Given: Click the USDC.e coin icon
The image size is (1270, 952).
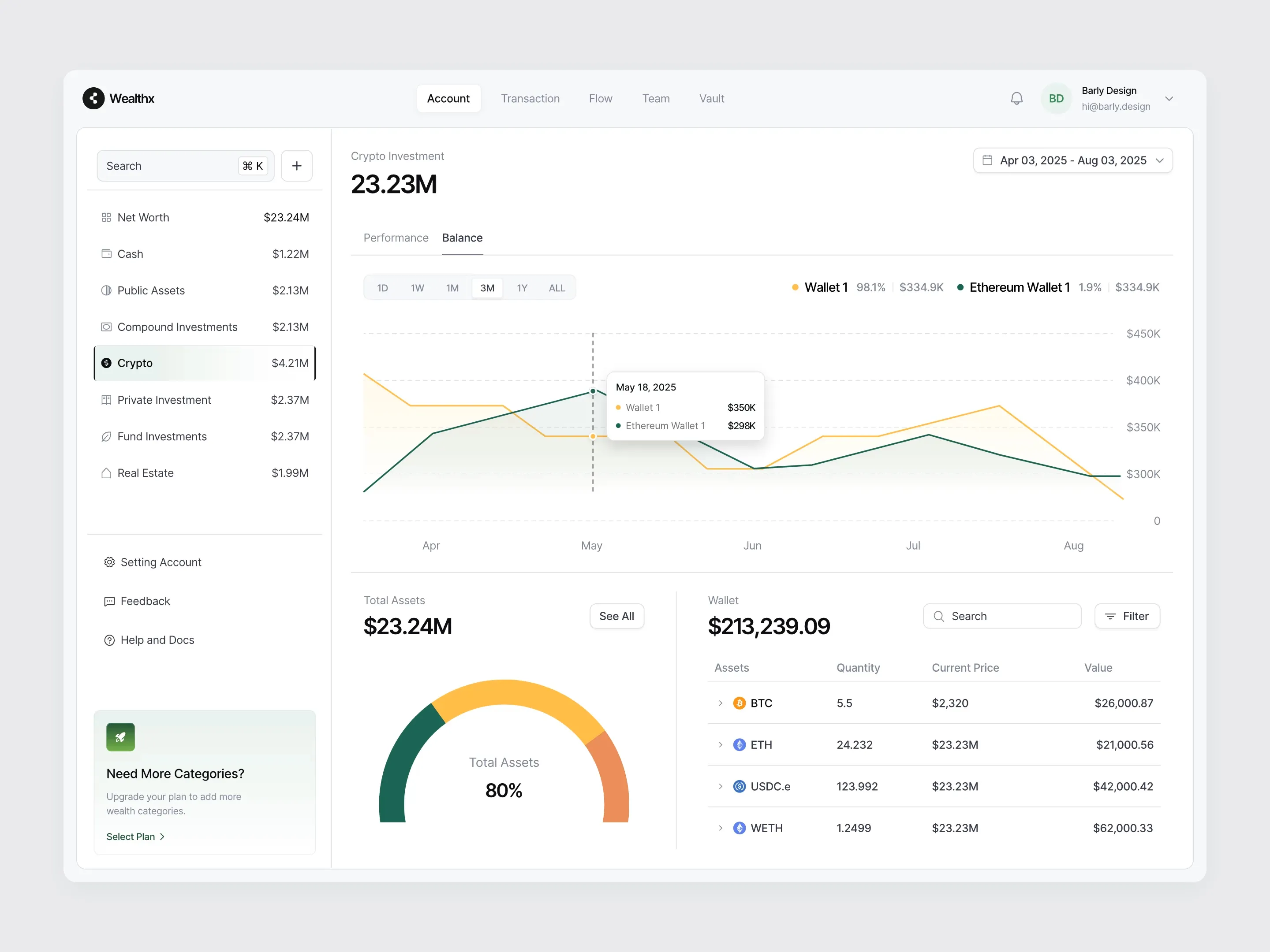Looking at the screenshot, I should click(740, 787).
